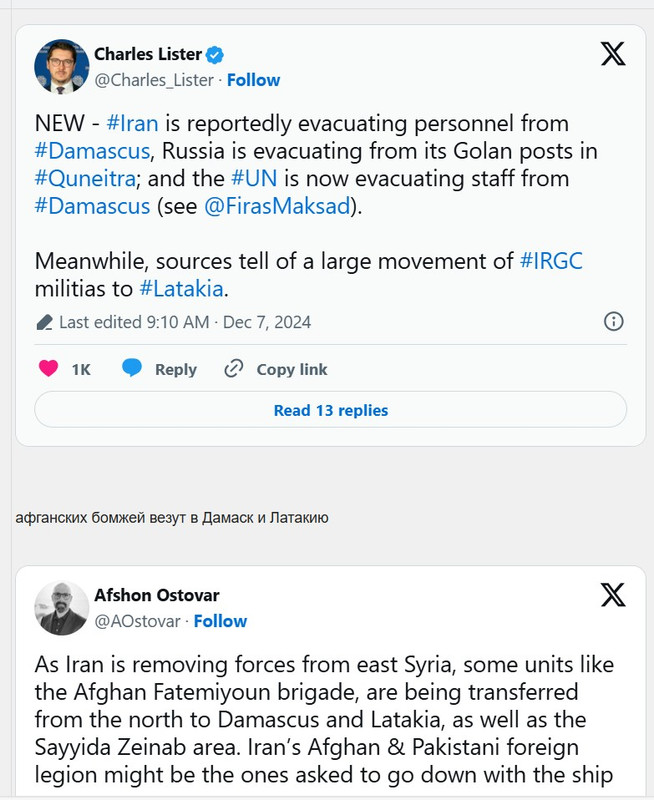Open the #UN hashtag

(x=254, y=179)
